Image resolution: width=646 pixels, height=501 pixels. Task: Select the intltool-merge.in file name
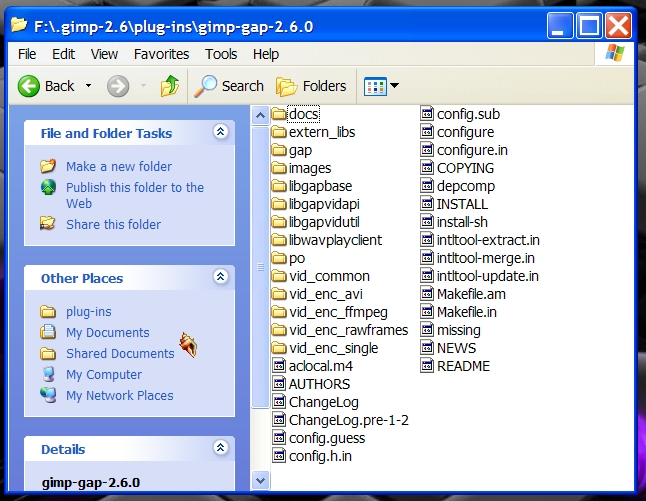pyautogui.click(x=486, y=258)
